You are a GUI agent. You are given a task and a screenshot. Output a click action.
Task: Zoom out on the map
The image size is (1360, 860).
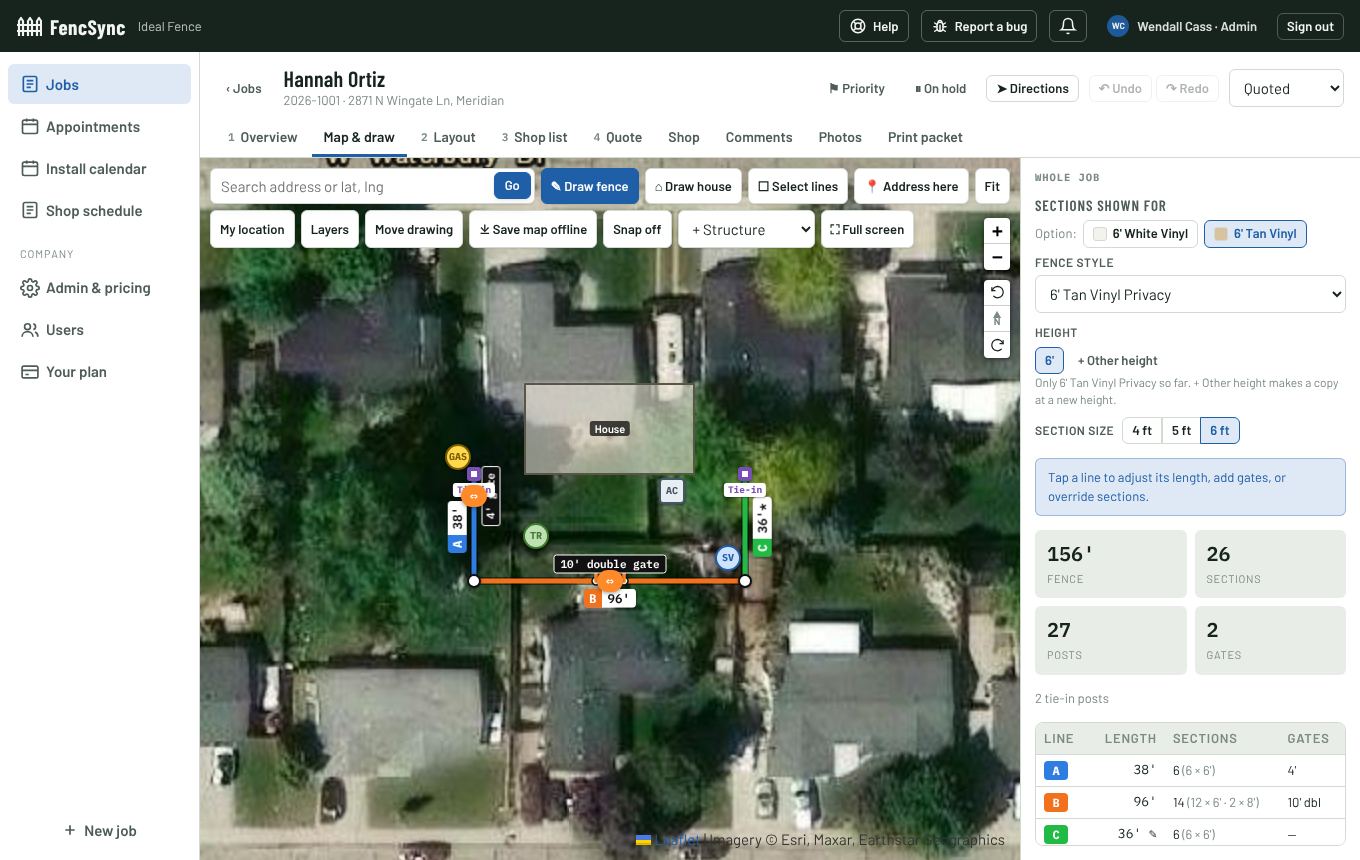pyautogui.click(x=997, y=257)
